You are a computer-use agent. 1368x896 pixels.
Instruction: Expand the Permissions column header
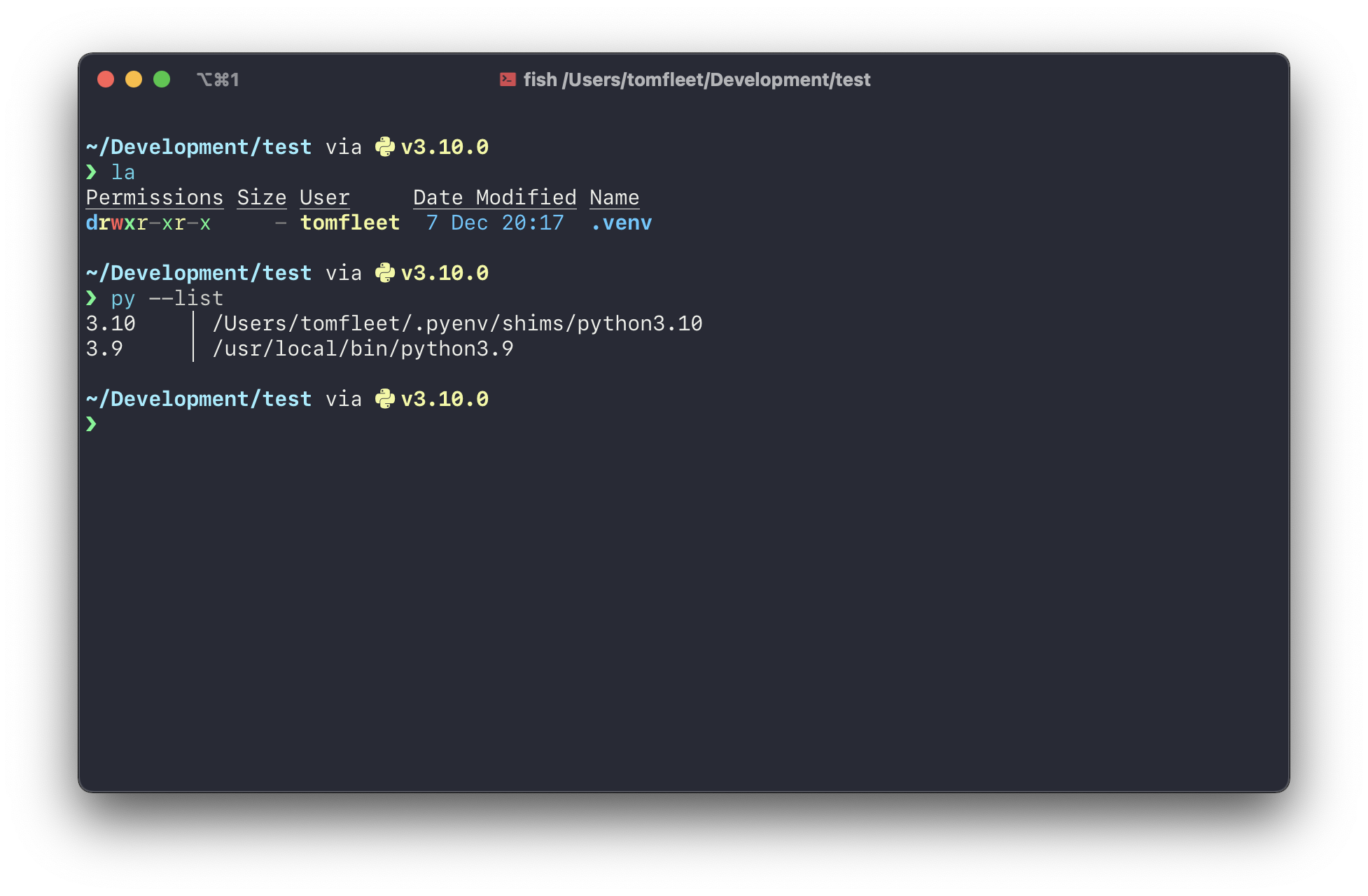tap(155, 197)
